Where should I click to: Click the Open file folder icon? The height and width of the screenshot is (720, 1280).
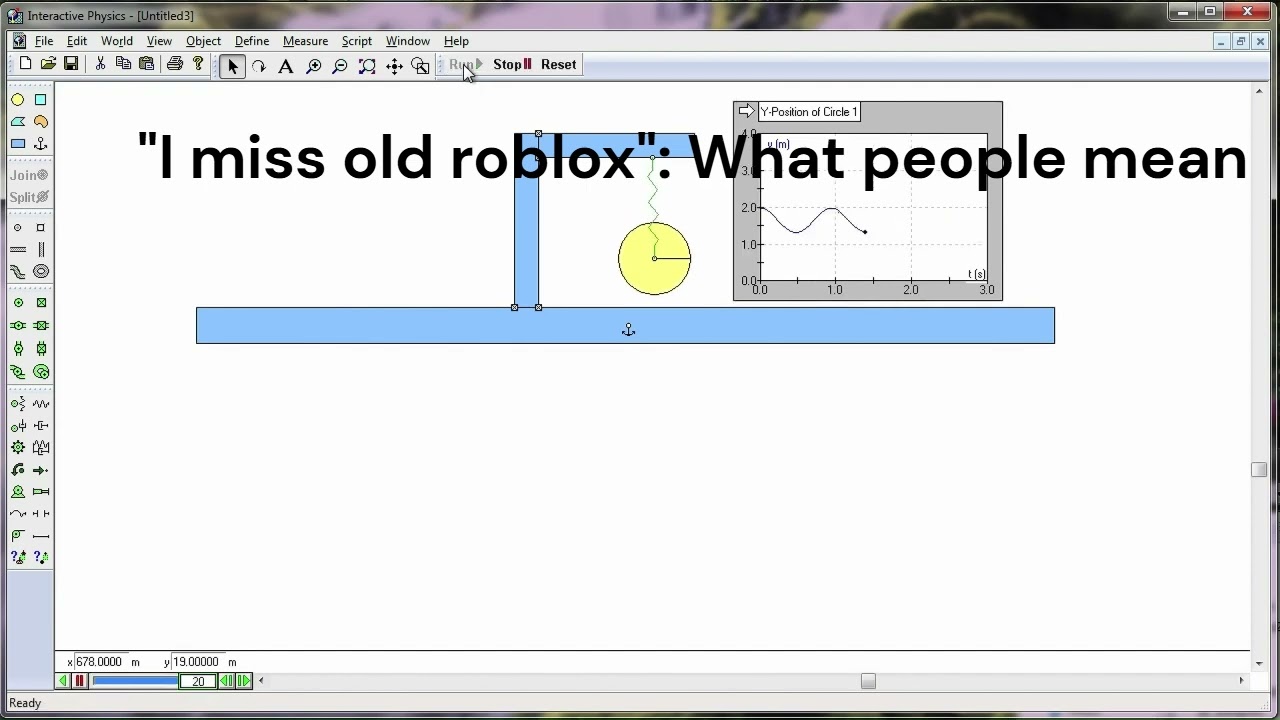click(48, 64)
